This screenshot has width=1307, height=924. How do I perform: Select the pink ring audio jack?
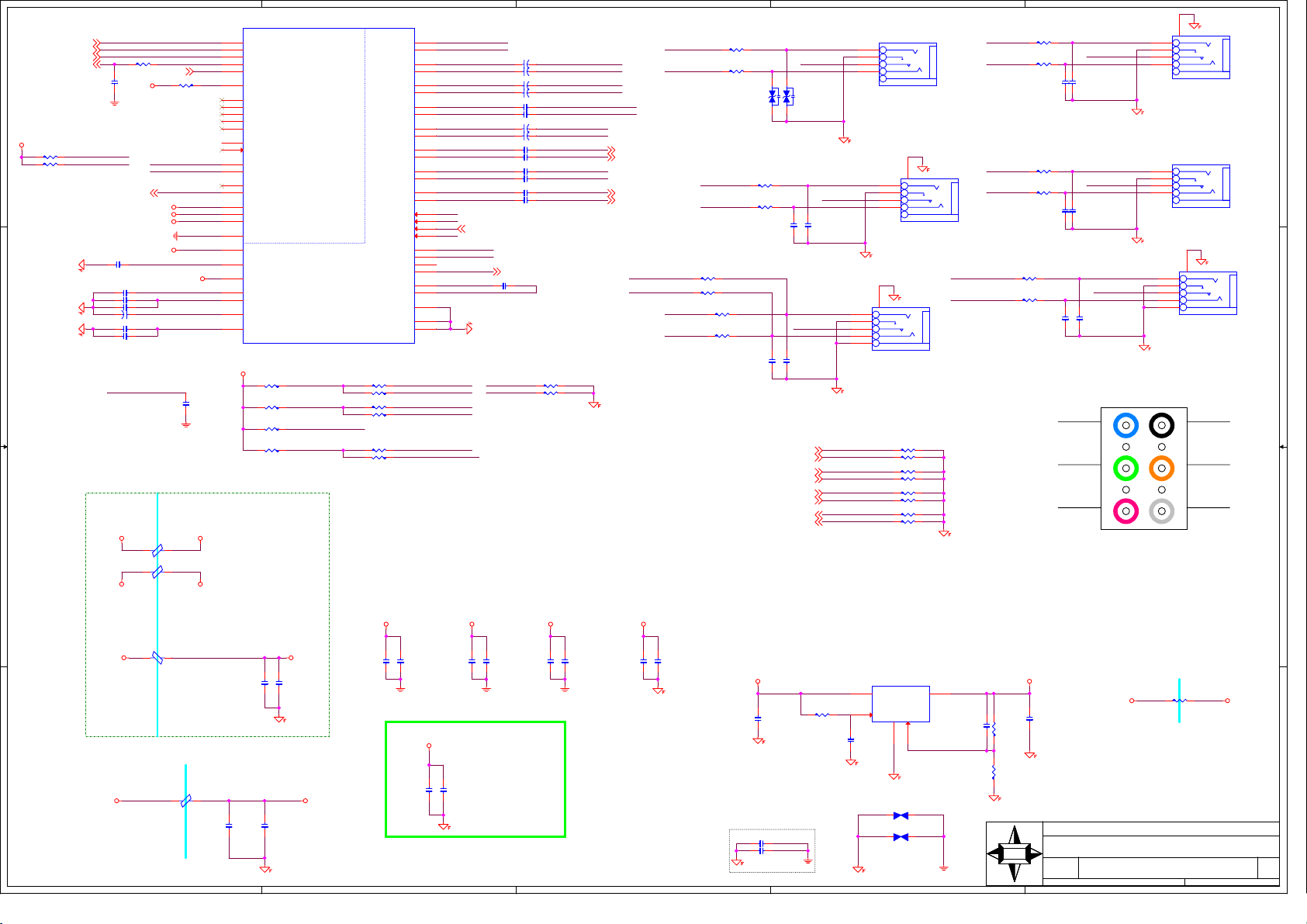[1125, 511]
